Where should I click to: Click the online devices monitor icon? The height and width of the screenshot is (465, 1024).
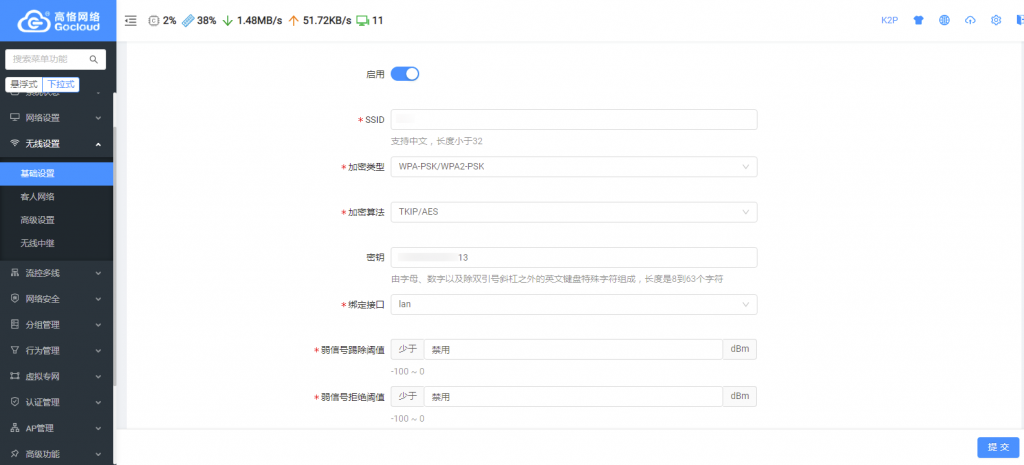[x=362, y=21]
